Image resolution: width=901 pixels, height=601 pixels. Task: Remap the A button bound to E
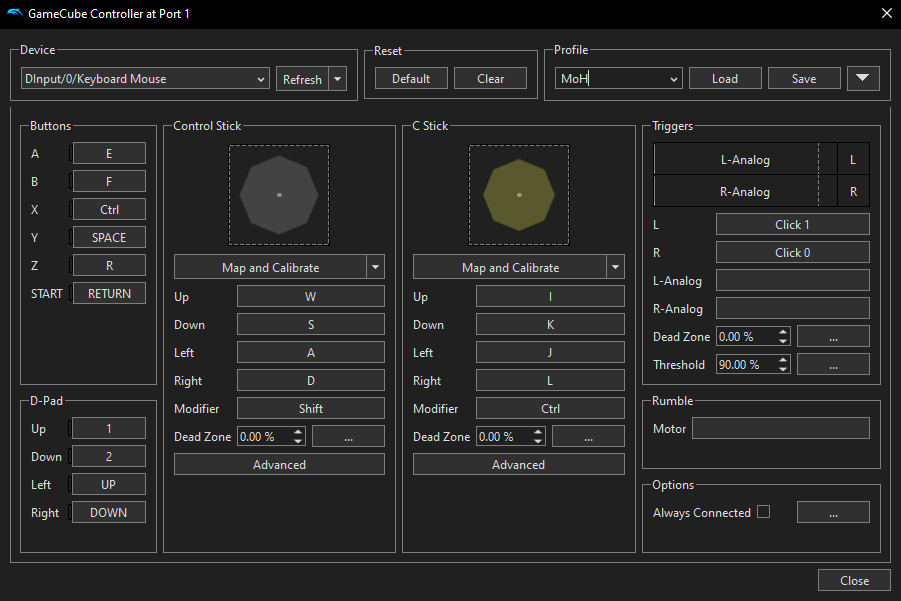click(109, 153)
